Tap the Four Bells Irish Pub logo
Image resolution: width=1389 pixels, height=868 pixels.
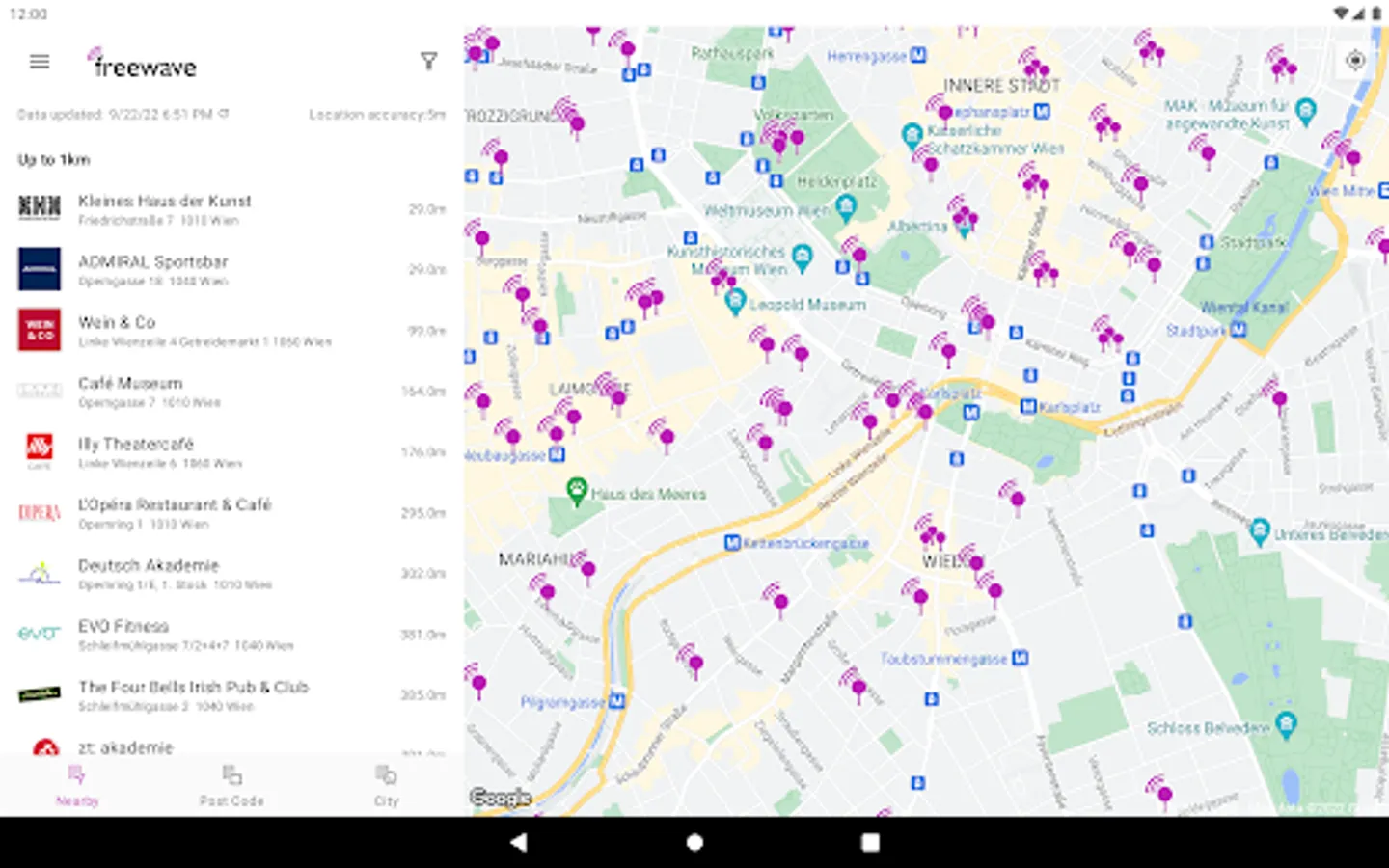[40, 694]
